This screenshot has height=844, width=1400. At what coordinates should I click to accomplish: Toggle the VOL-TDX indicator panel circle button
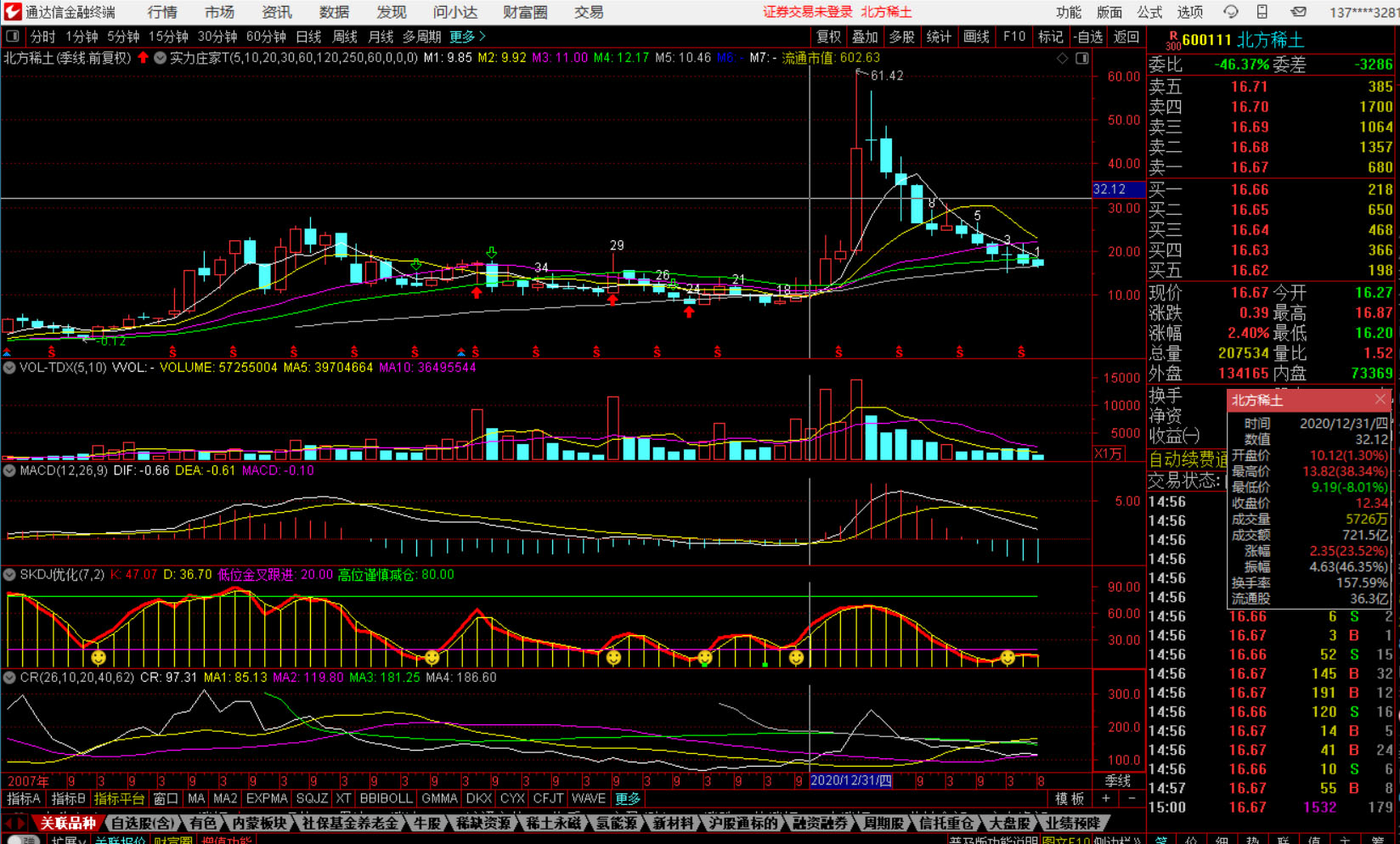click(x=9, y=368)
